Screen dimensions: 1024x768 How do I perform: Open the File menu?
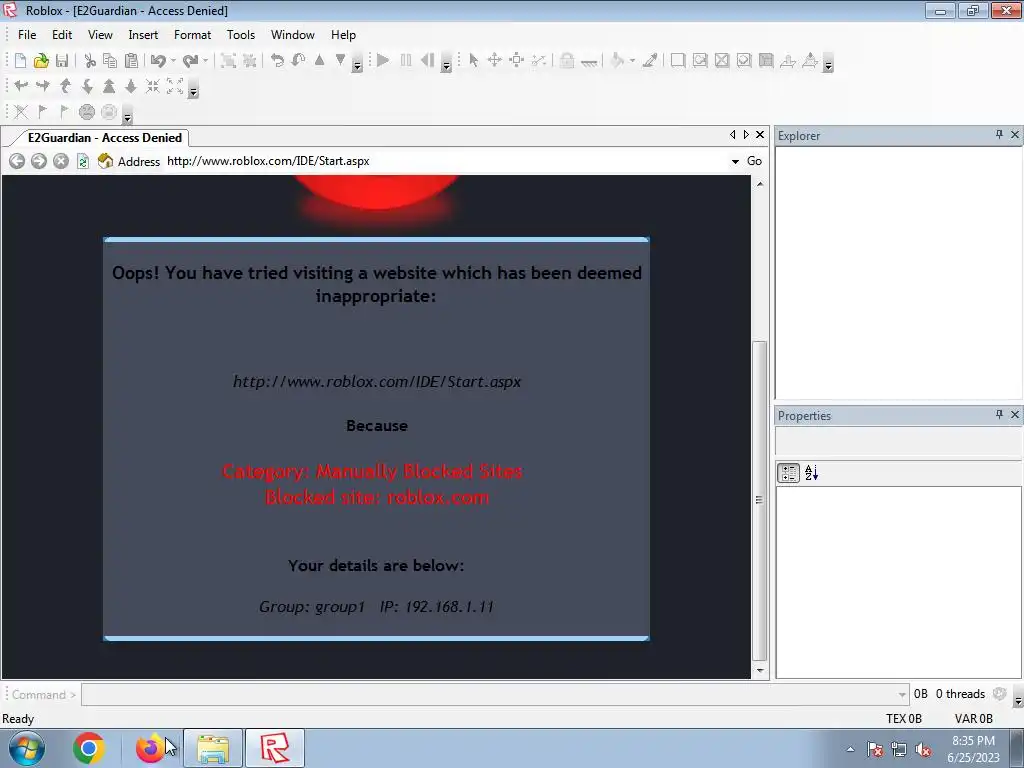point(27,35)
